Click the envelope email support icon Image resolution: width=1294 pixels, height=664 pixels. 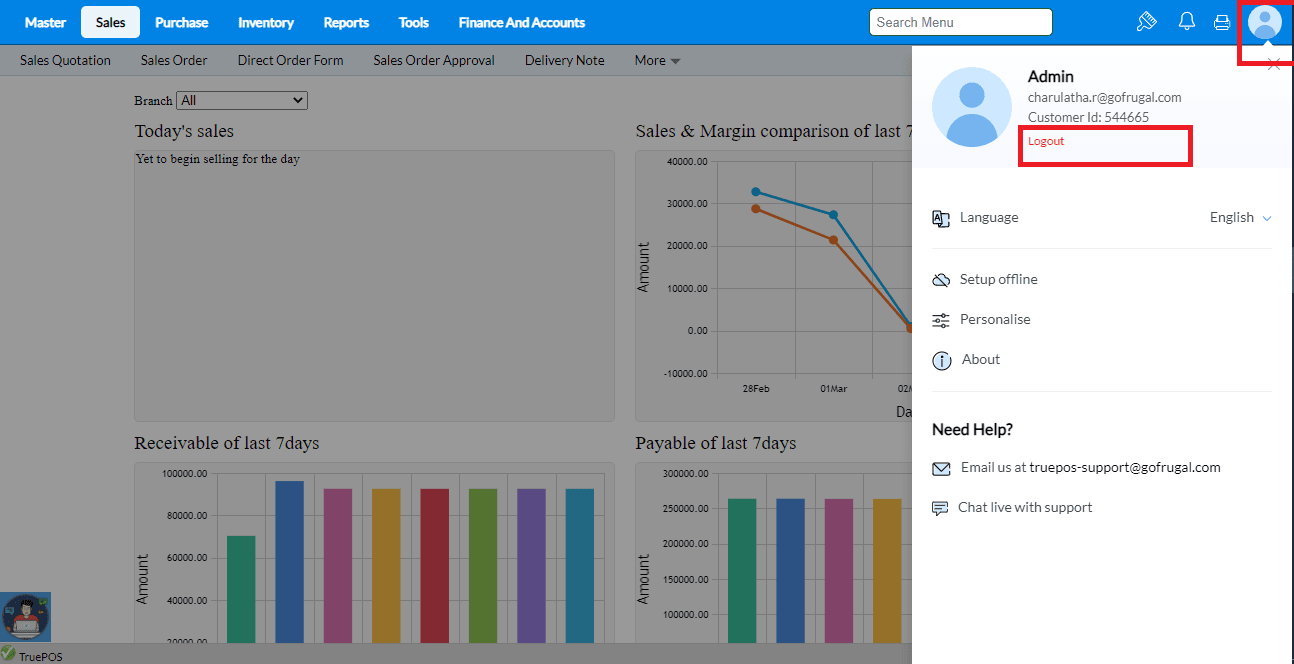click(941, 468)
